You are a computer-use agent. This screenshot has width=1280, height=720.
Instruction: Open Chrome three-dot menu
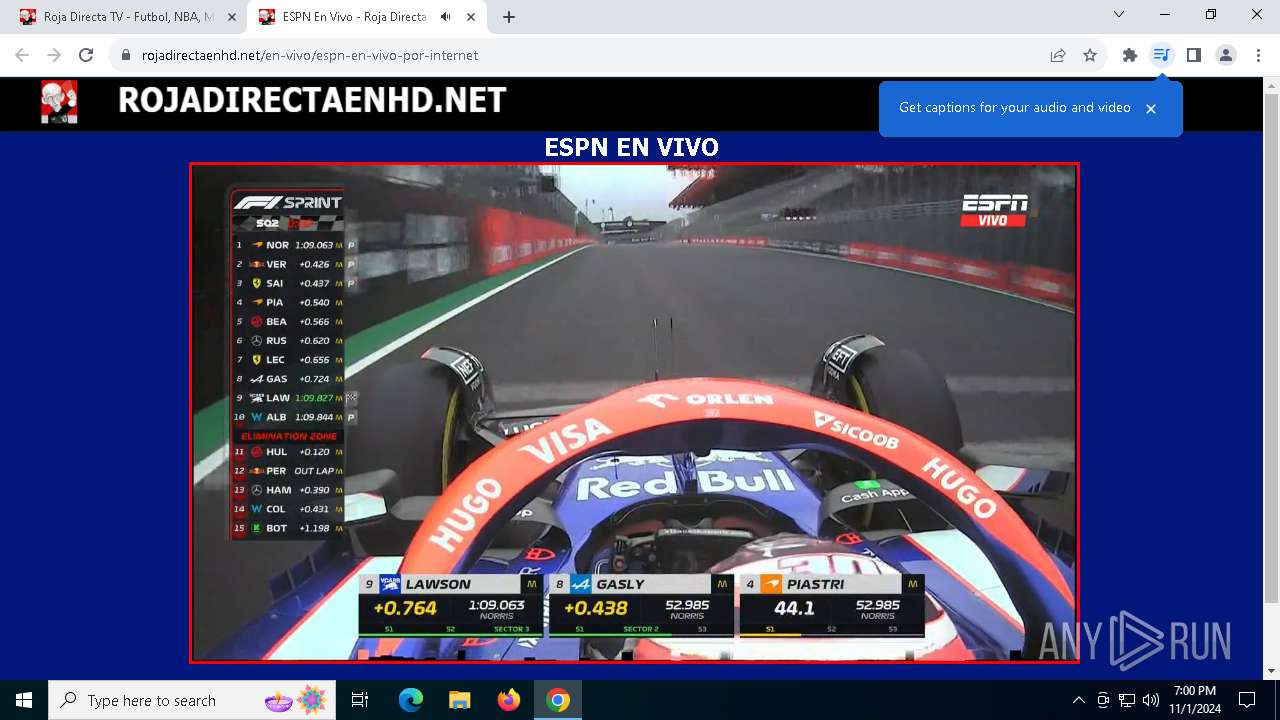point(1258,55)
